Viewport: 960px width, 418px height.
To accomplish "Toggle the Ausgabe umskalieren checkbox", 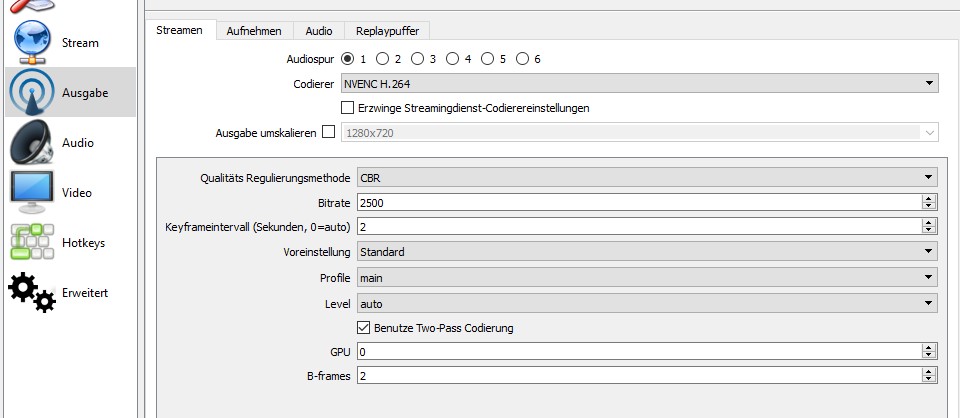I will coord(329,132).
